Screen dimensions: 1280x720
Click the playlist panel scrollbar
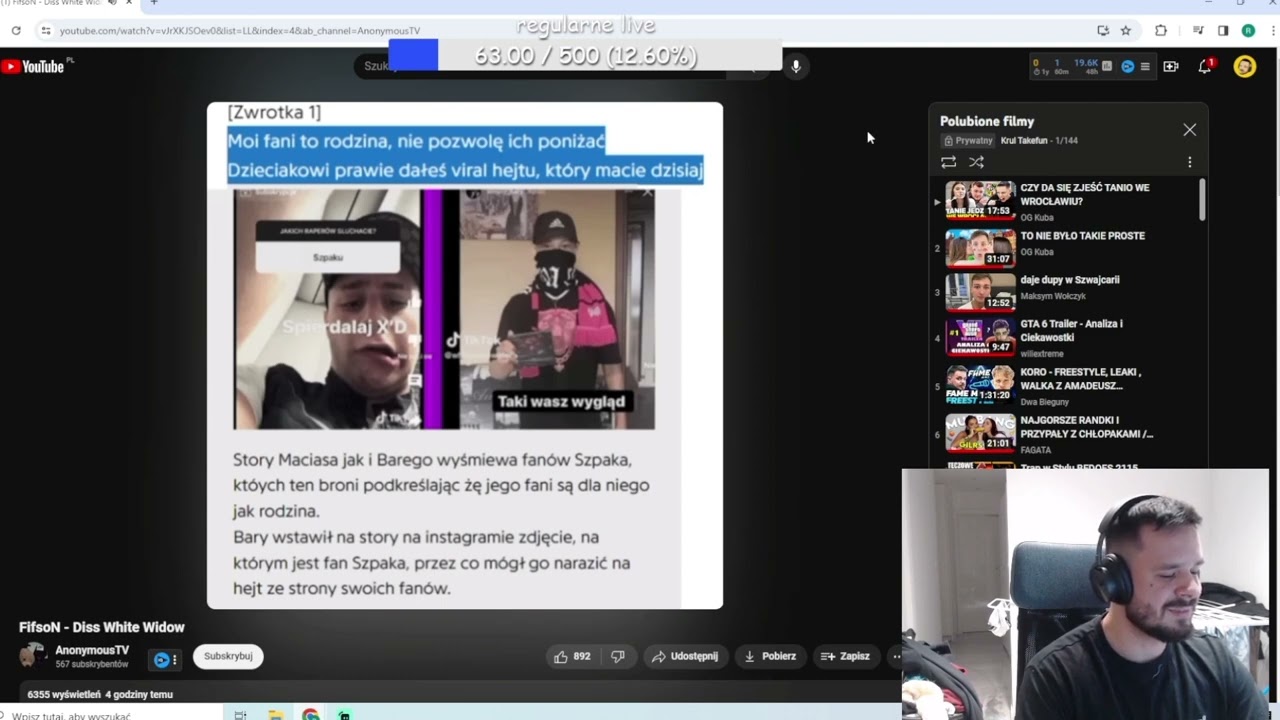pyautogui.click(x=1202, y=200)
